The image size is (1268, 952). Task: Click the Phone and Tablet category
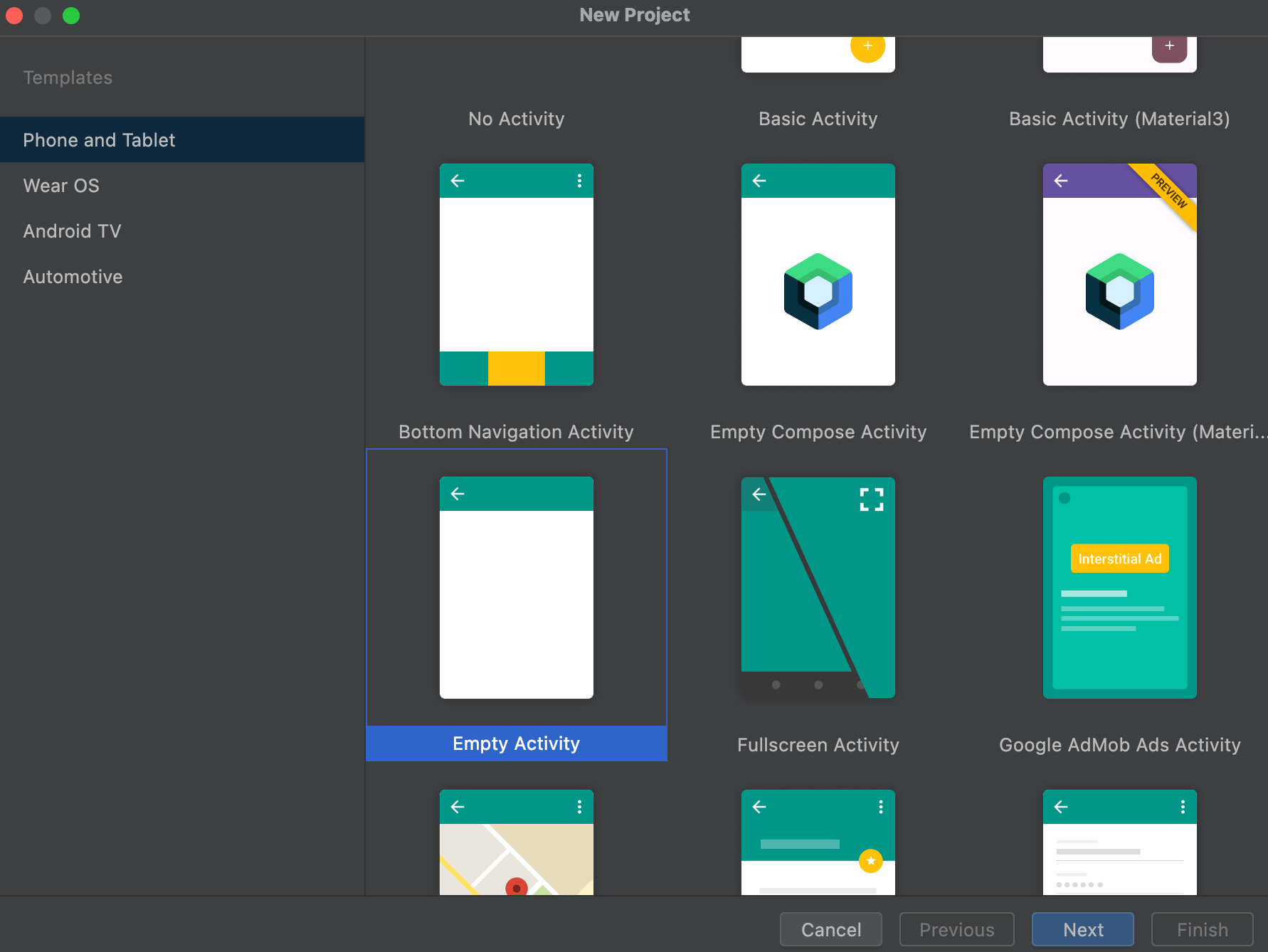[99, 139]
